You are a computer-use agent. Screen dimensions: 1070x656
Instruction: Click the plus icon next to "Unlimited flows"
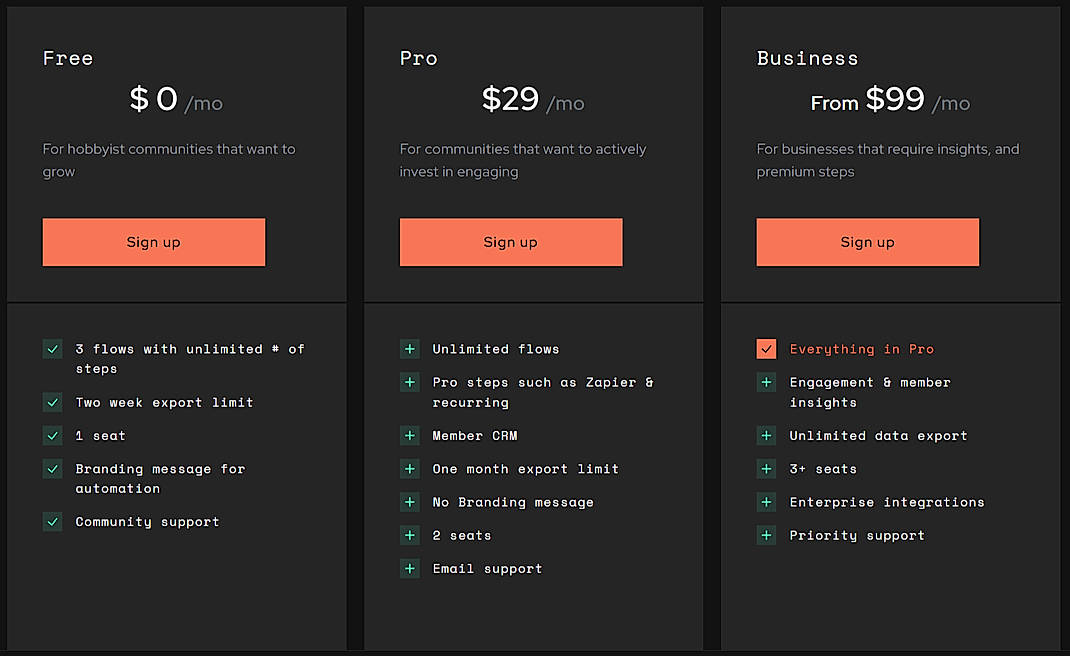(409, 349)
